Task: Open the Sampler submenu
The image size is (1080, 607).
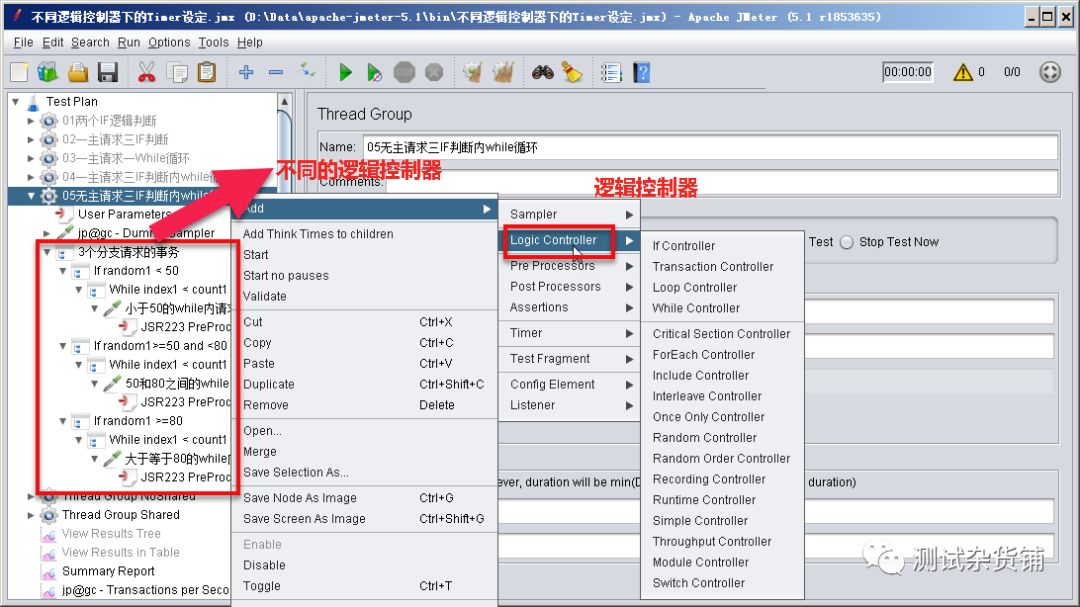Action: [570, 214]
